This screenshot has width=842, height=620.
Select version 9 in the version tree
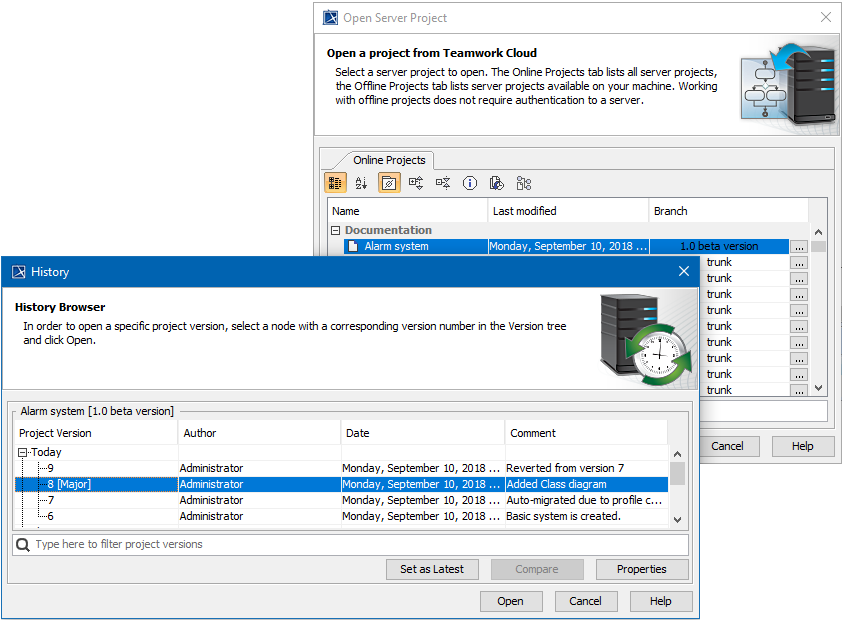(x=50, y=468)
